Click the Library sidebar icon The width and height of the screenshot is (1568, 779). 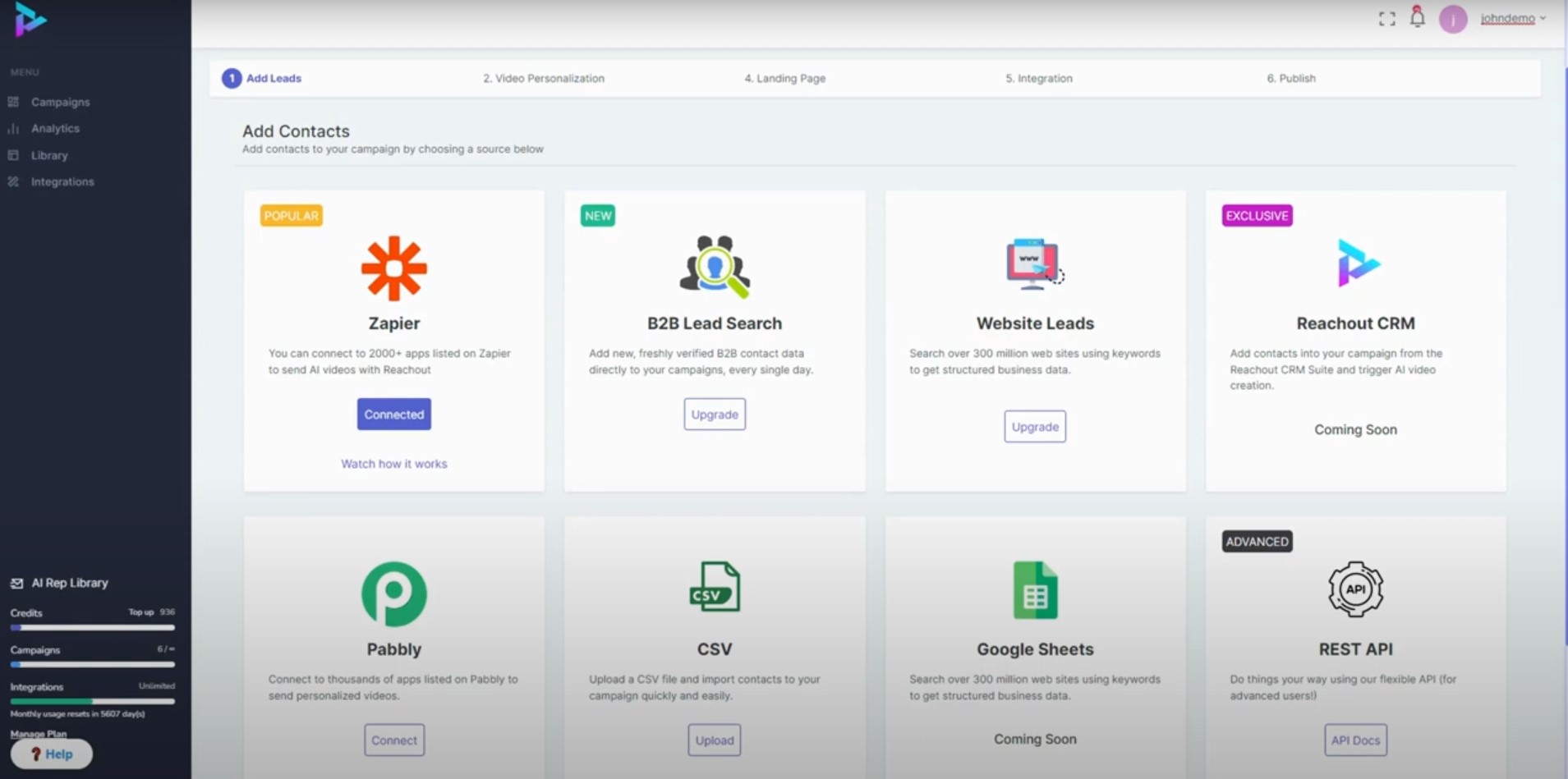pos(13,155)
